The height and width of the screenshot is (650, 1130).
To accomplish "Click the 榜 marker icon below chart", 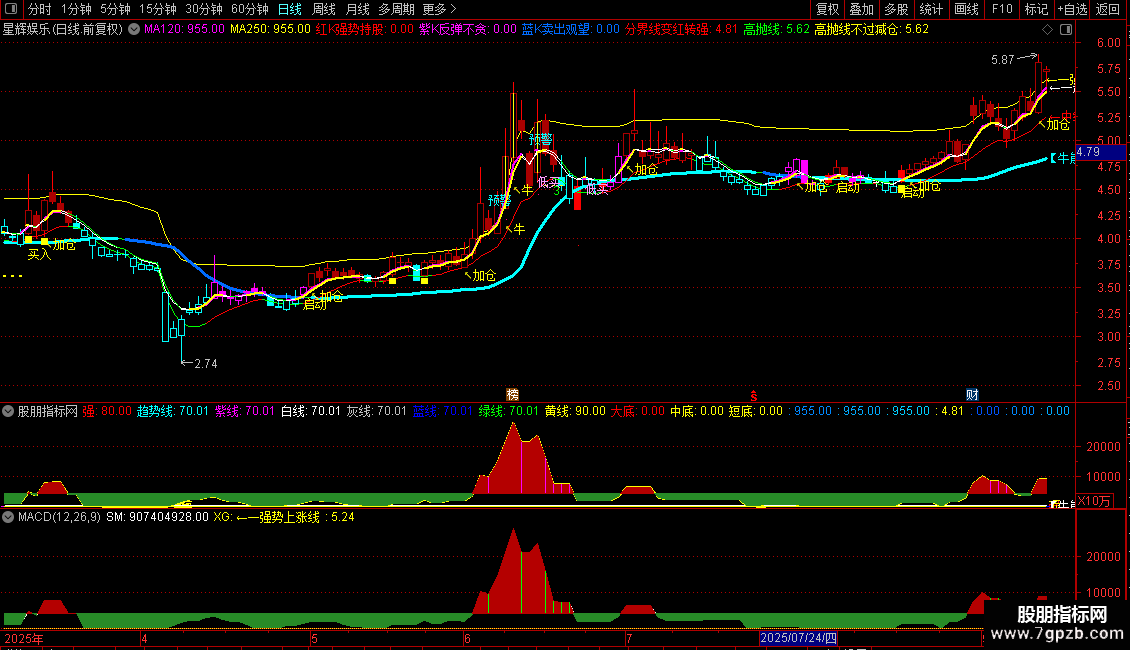I will pos(512,394).
